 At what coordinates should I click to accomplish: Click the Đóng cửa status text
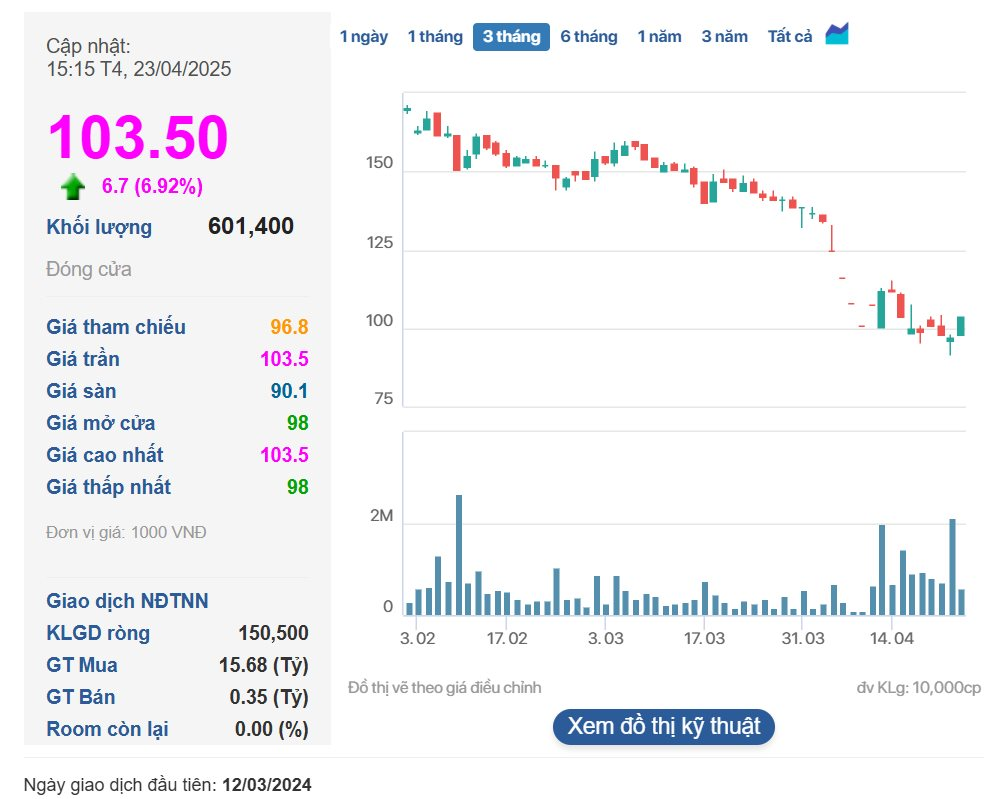[x=89, y=270]
